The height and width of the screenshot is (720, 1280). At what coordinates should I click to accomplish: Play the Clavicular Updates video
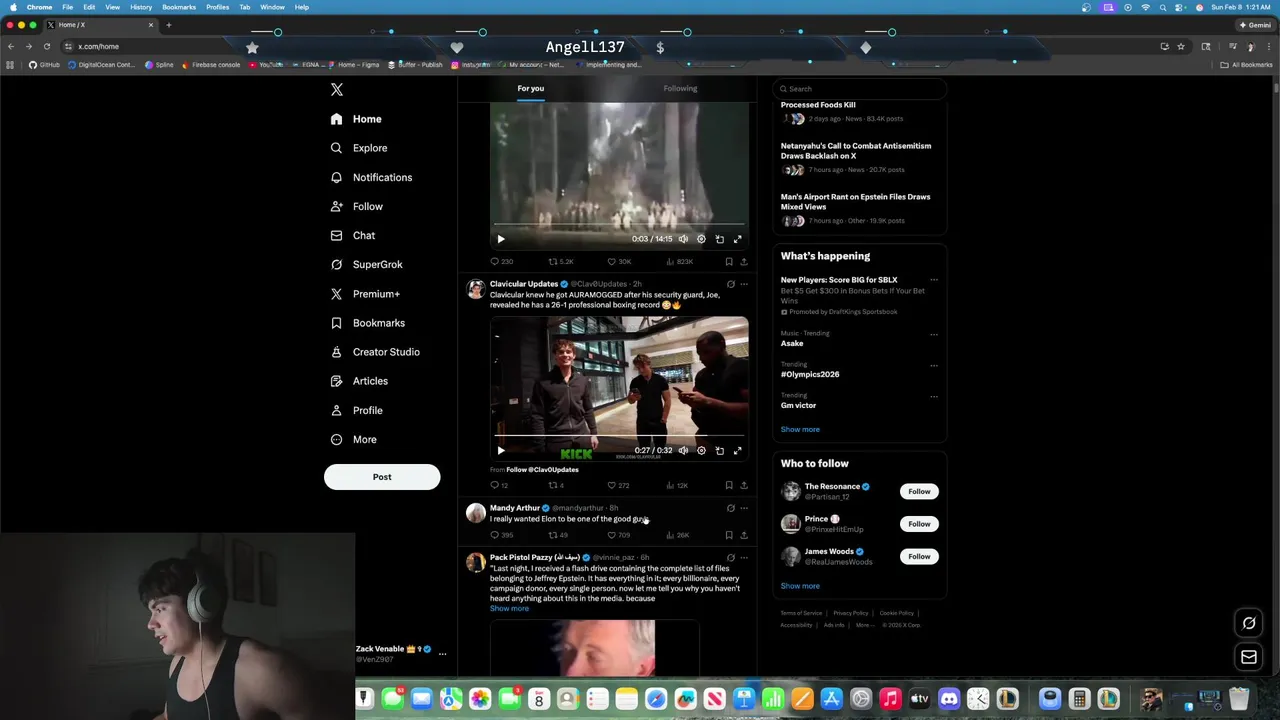[x=501, y=450]
